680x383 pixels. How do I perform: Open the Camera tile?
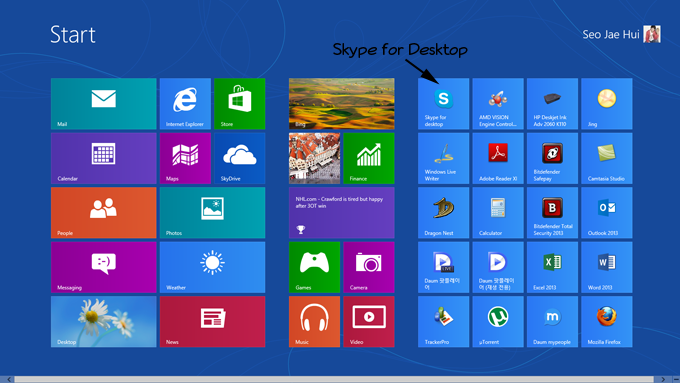[x=369, y=267]
